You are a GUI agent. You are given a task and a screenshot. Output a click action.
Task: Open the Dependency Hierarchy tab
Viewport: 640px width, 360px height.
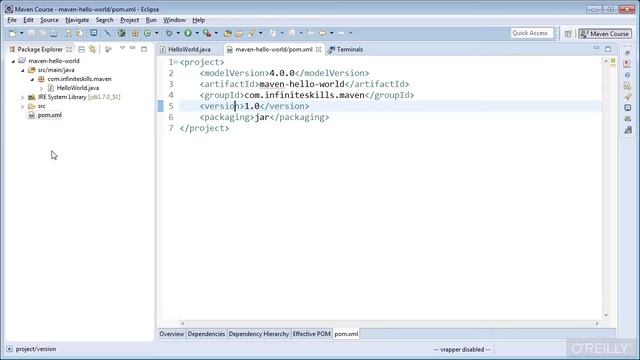[259, 334]
